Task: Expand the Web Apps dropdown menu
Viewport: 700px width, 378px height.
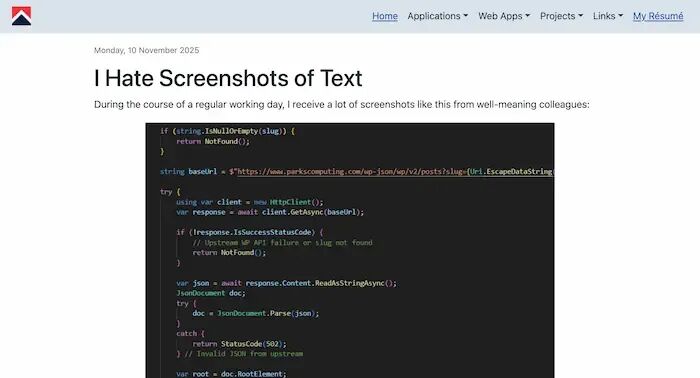Action: [x=504, y=16]
